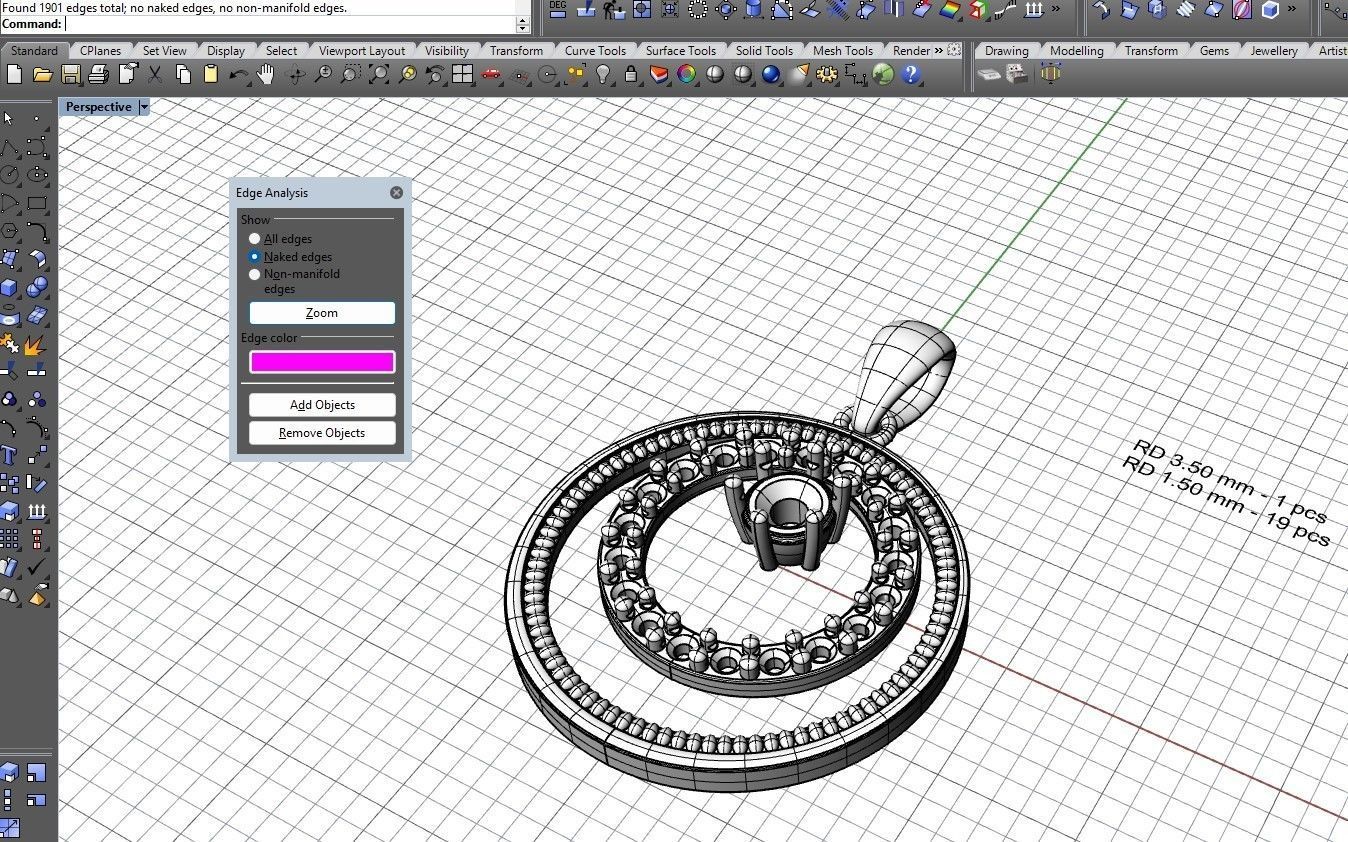Select the Circle tool in left sidebar
The width and height of the screenshot is (1348, 842).
coord(9,175)
